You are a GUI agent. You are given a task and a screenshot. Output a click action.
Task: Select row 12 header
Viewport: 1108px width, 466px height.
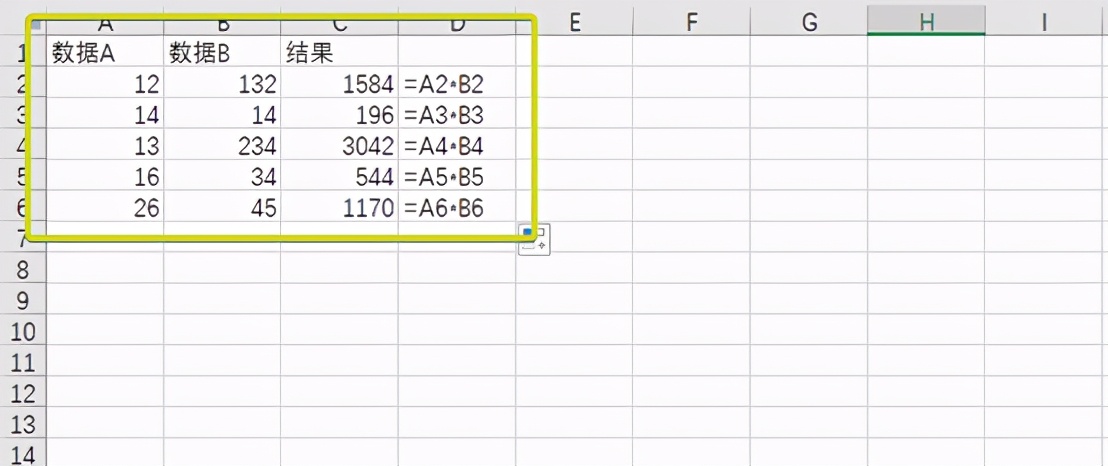pyautogui.click(x=23, y=395)
